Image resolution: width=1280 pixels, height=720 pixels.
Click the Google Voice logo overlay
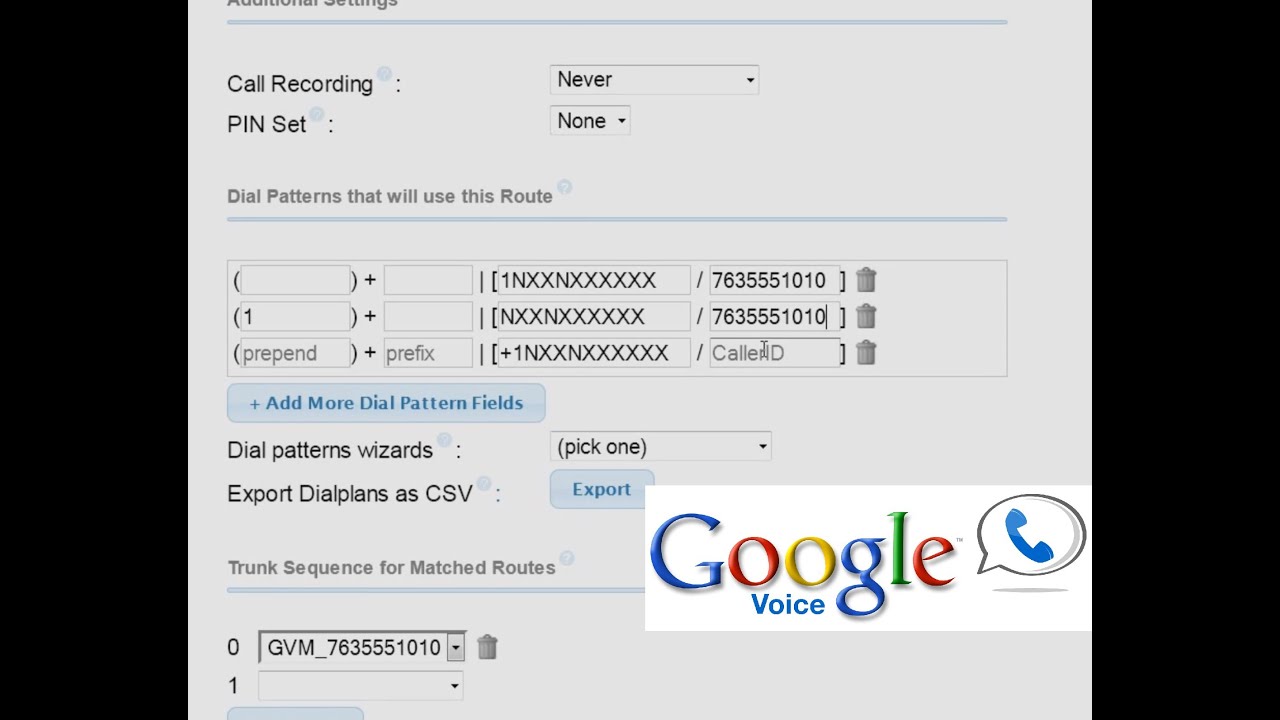[868, 558]
